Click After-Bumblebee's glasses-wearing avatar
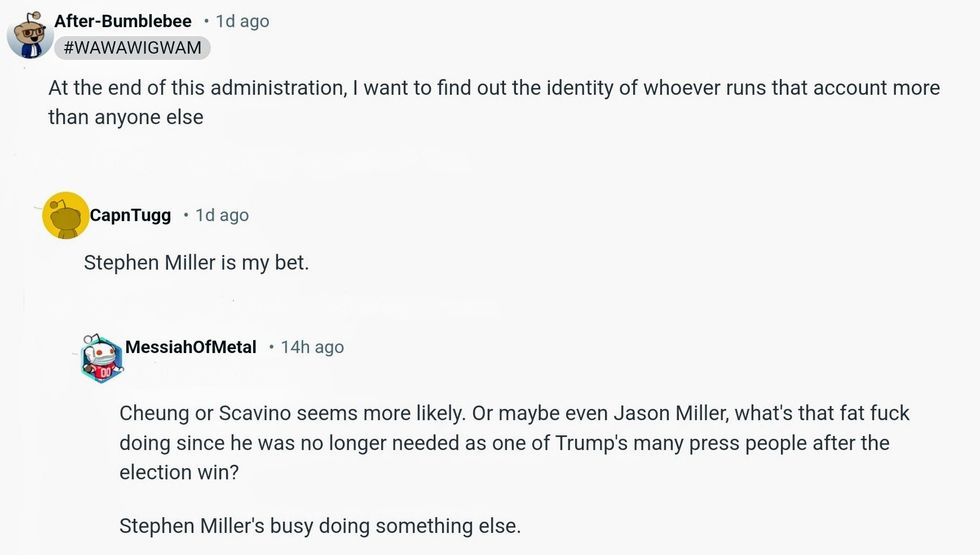This screenshot has height=555, width=980. 29,34
